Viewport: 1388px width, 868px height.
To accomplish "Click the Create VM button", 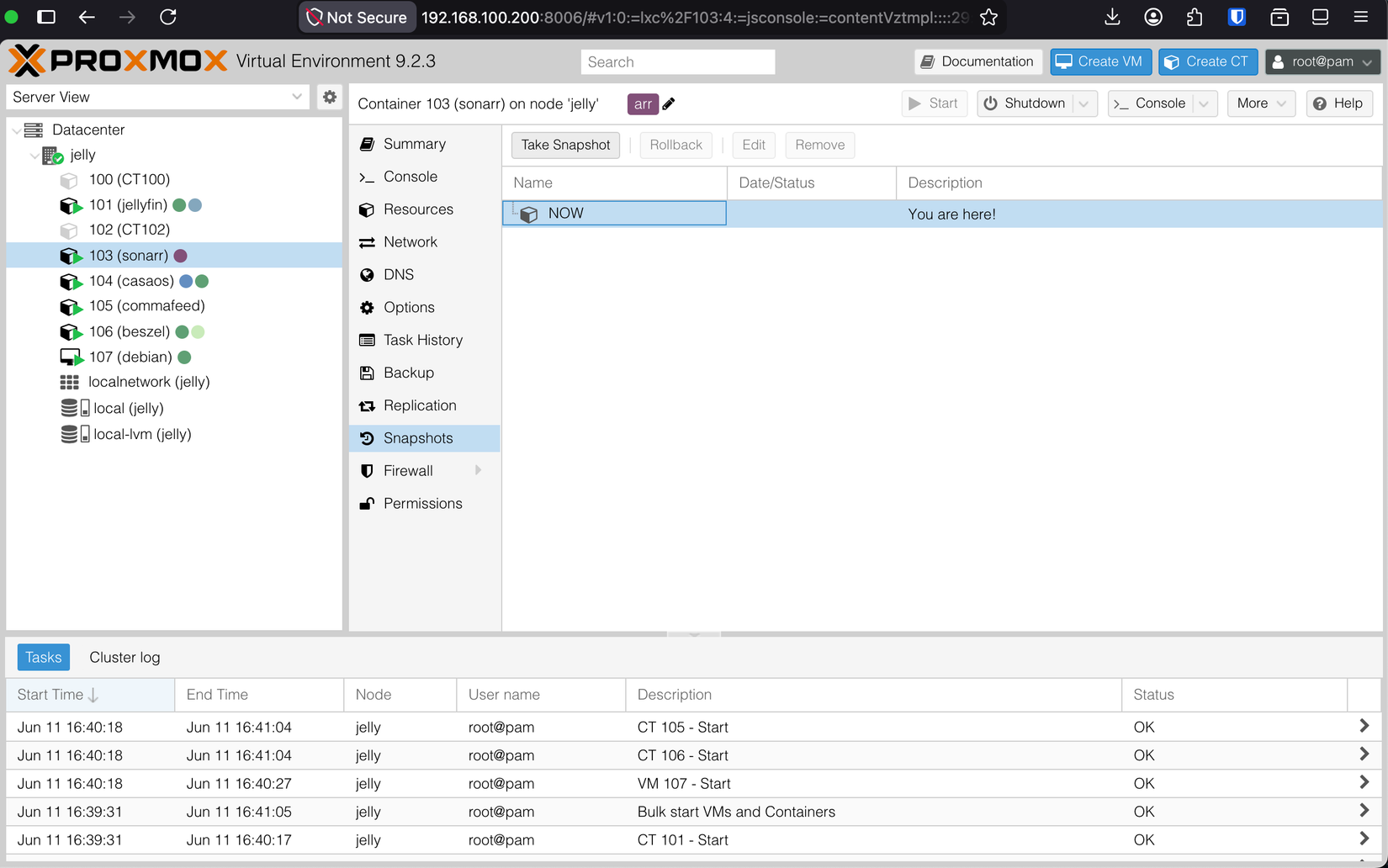I will click(x=1100, y=61).
